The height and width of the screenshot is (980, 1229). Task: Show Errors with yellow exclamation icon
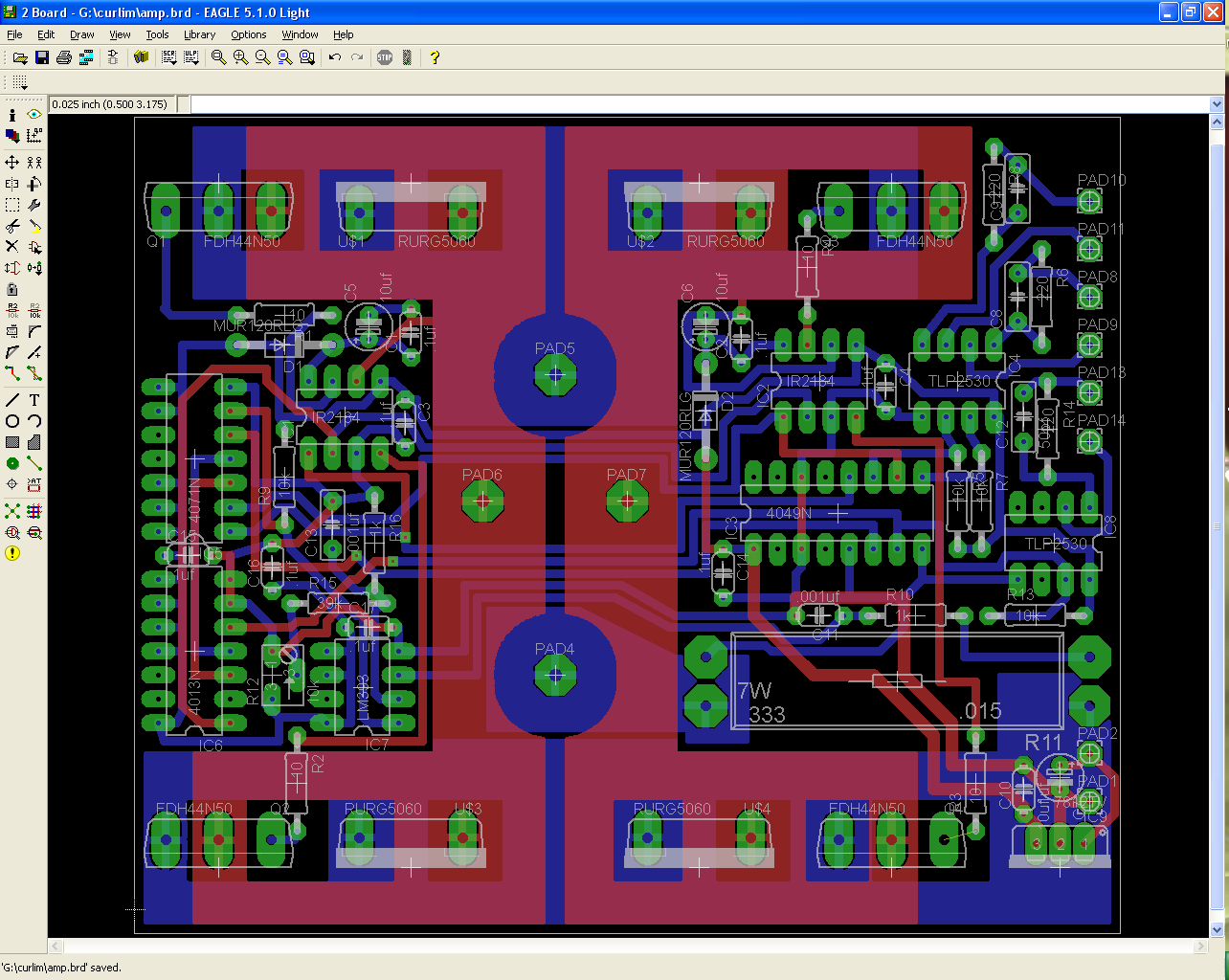[12, 553]
